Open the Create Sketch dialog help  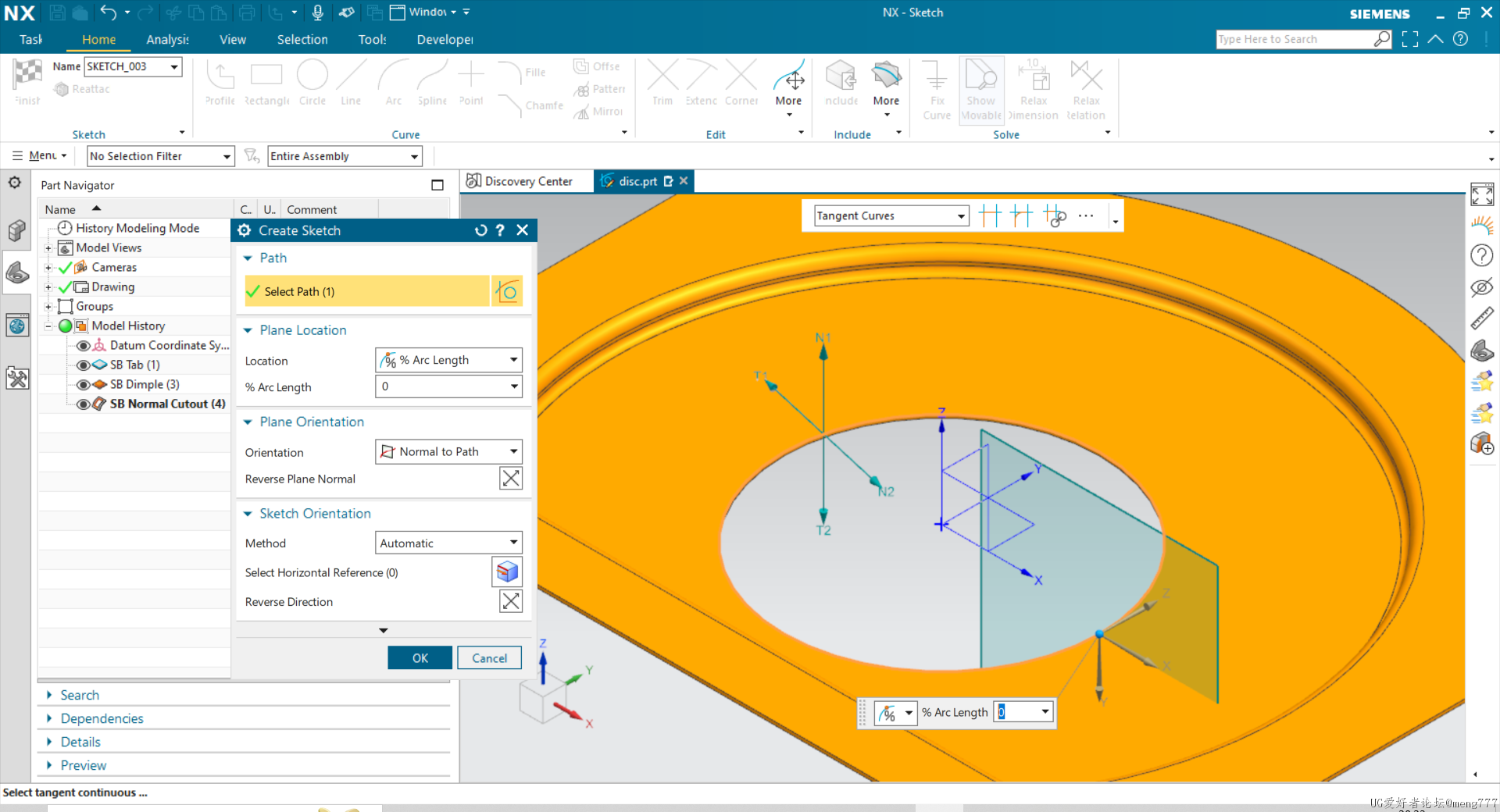click(501, 230)
